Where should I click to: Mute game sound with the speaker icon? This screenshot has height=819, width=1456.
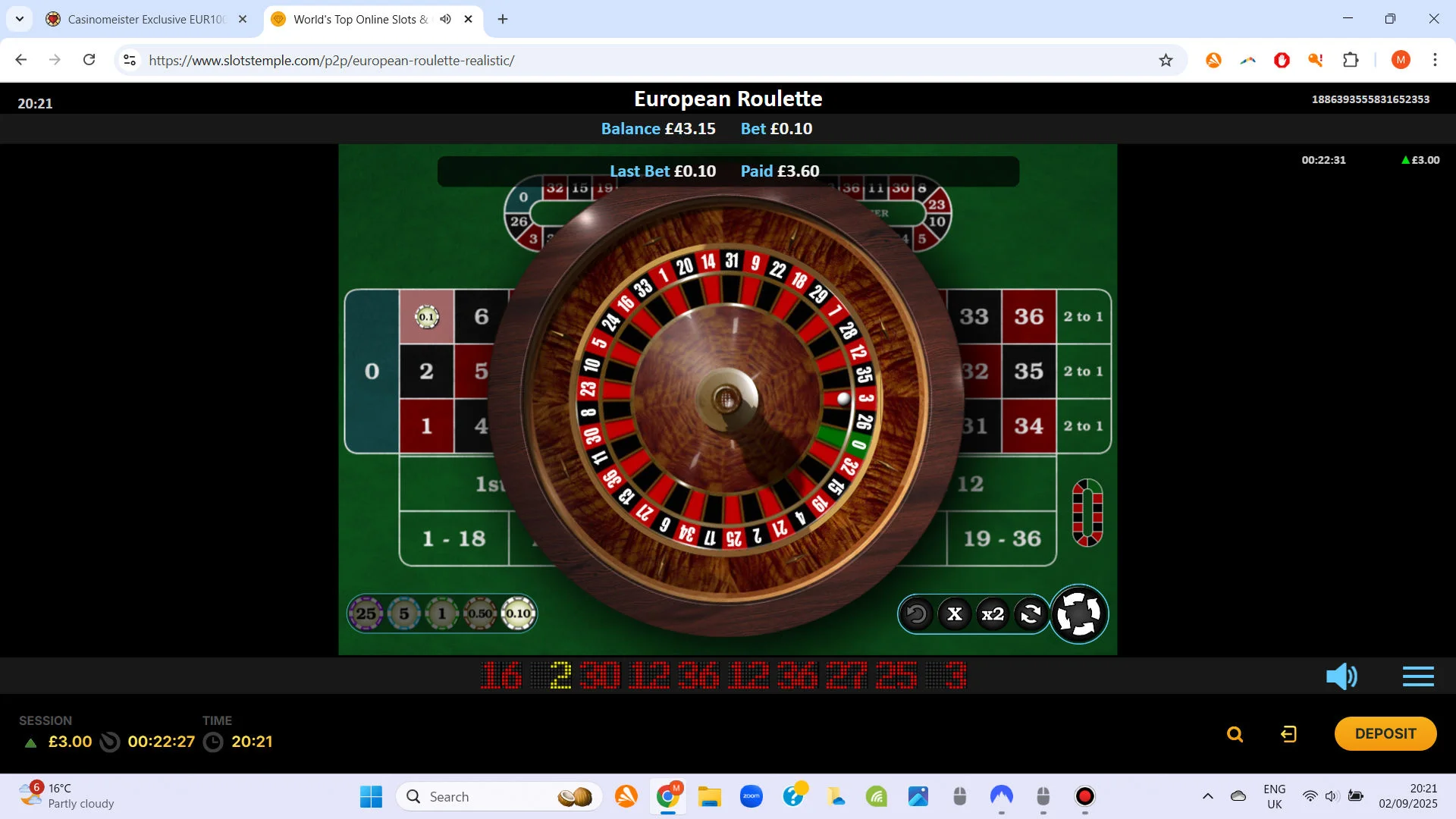tap(1341, 676)
